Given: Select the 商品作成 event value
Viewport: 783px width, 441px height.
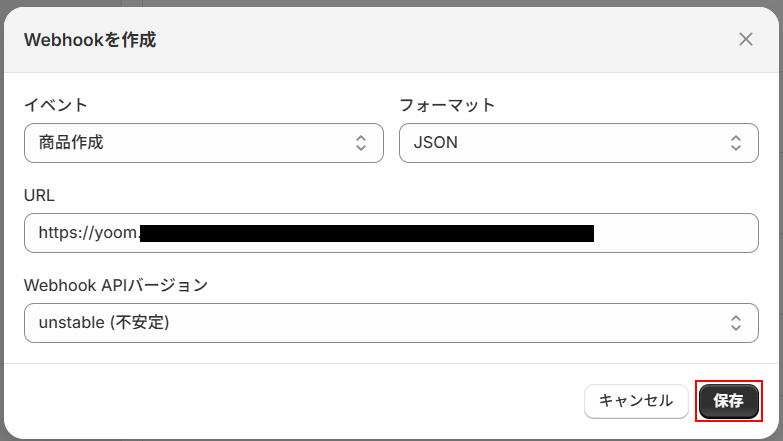Looking at the screenshot, I should point(71,143).
